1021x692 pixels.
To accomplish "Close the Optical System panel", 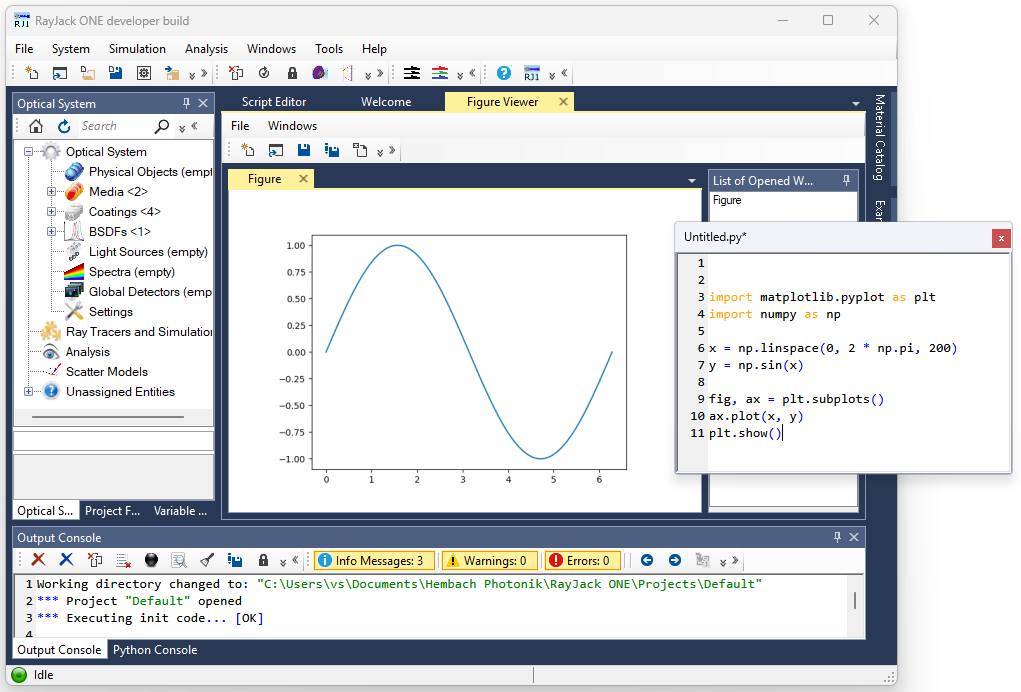I will pos(203,103).
